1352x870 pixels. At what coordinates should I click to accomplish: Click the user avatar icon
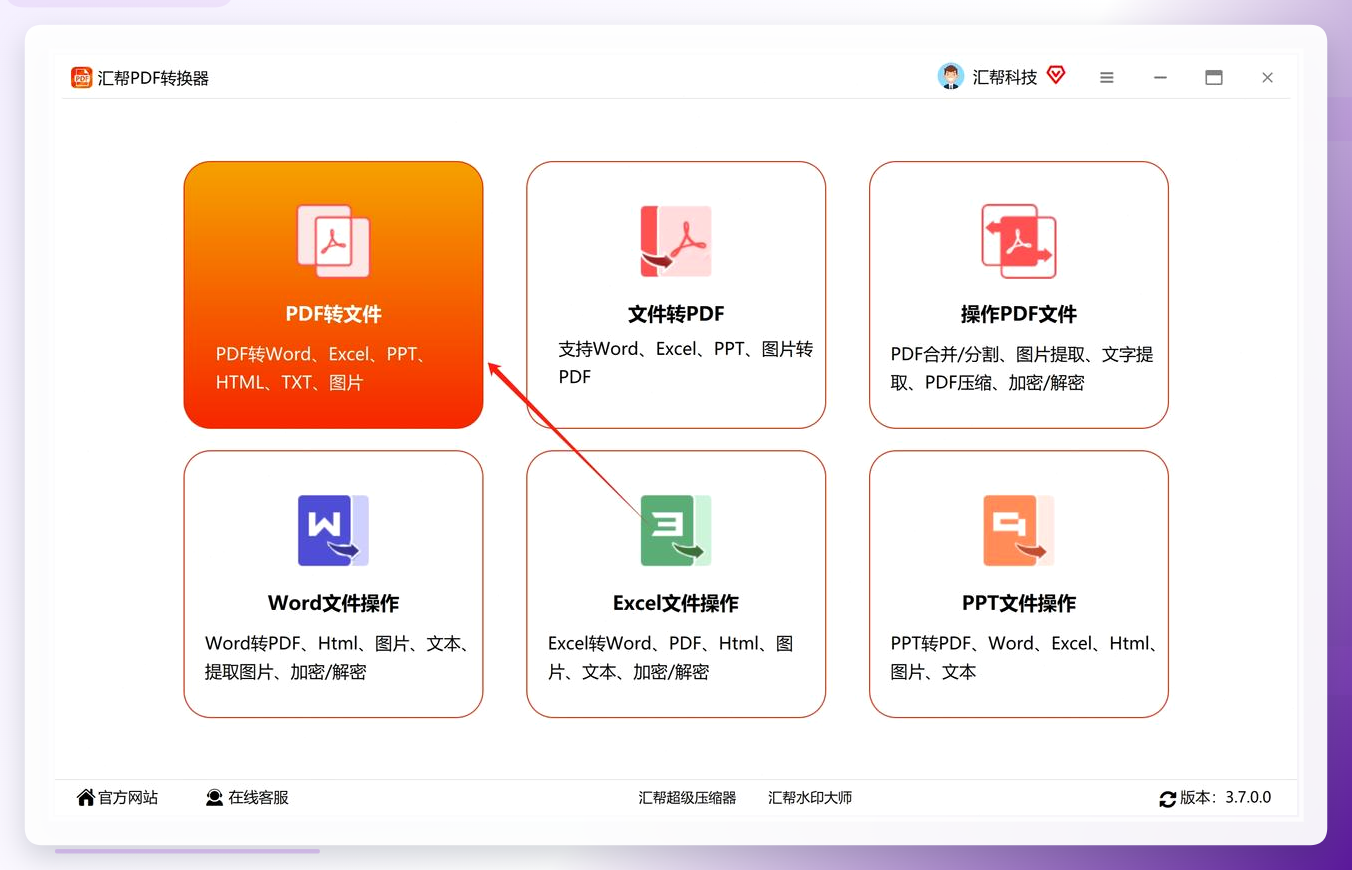pos(950,77)
